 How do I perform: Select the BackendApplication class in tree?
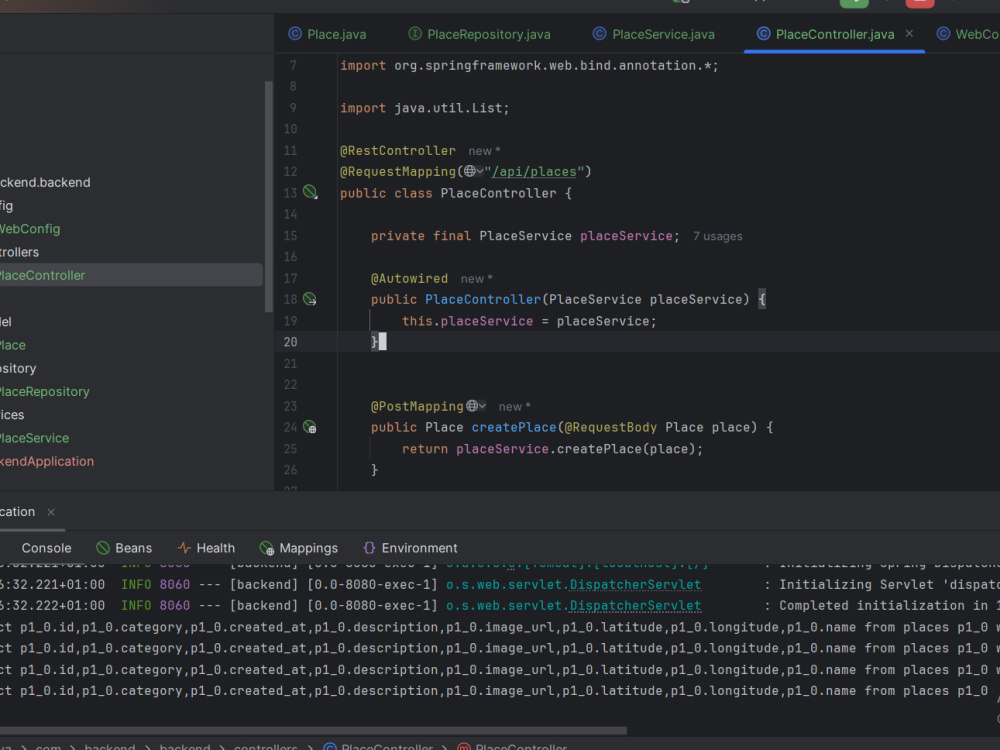pos(47,461)
